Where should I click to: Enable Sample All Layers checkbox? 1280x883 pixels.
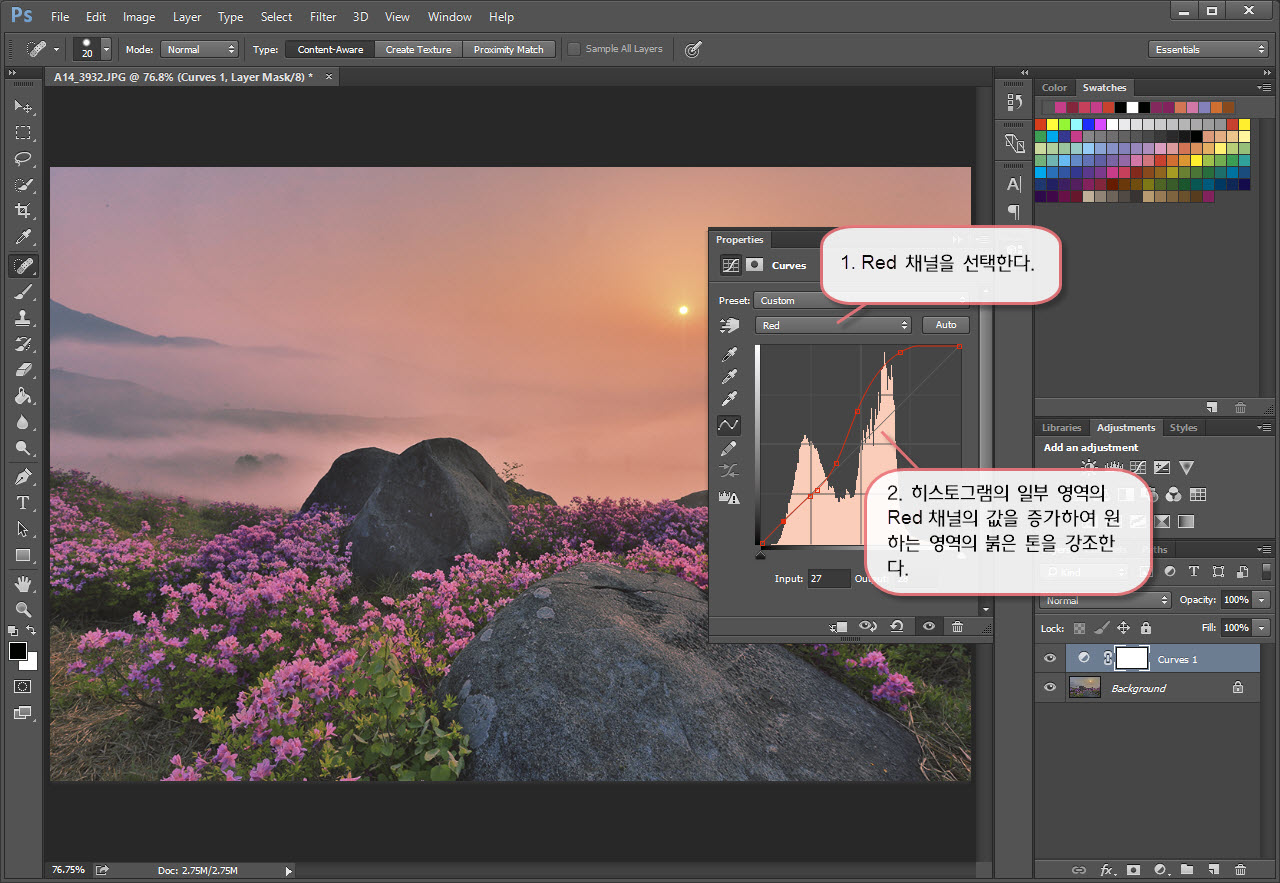(x=574, y=49)
